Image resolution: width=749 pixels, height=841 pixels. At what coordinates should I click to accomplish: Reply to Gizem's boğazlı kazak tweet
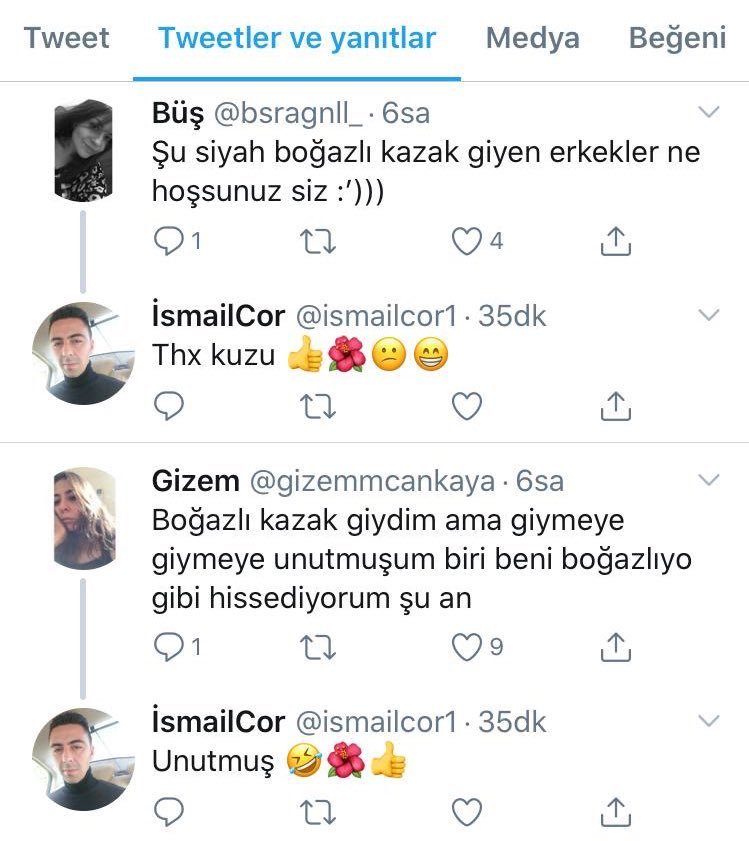pos(168,647)
